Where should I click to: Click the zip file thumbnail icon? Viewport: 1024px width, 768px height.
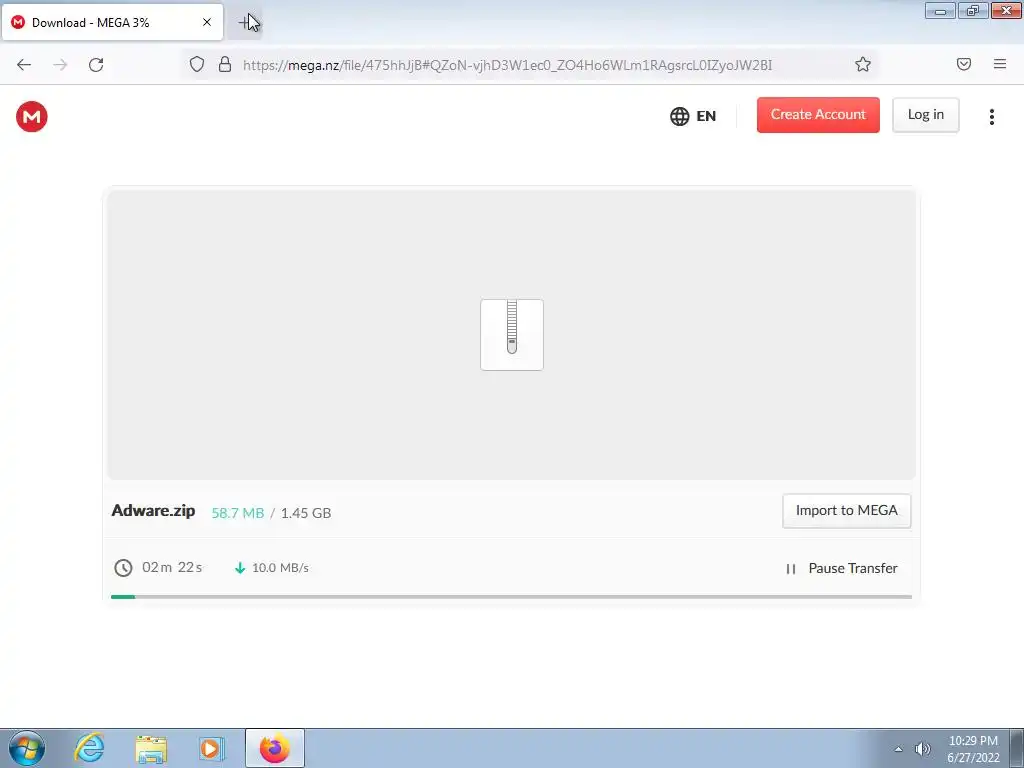[x=512, y=335]
